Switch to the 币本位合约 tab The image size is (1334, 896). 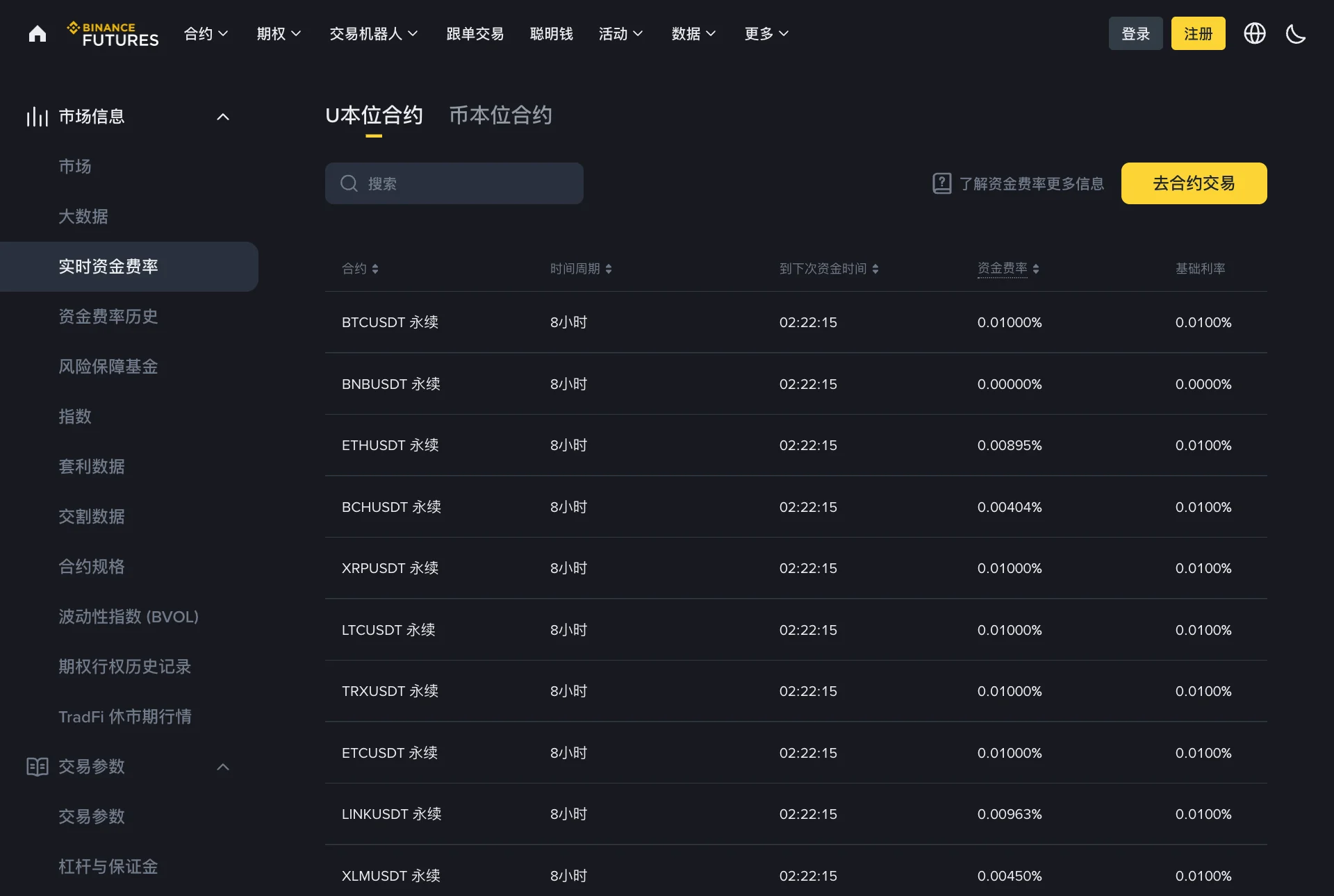pos(500,115)
